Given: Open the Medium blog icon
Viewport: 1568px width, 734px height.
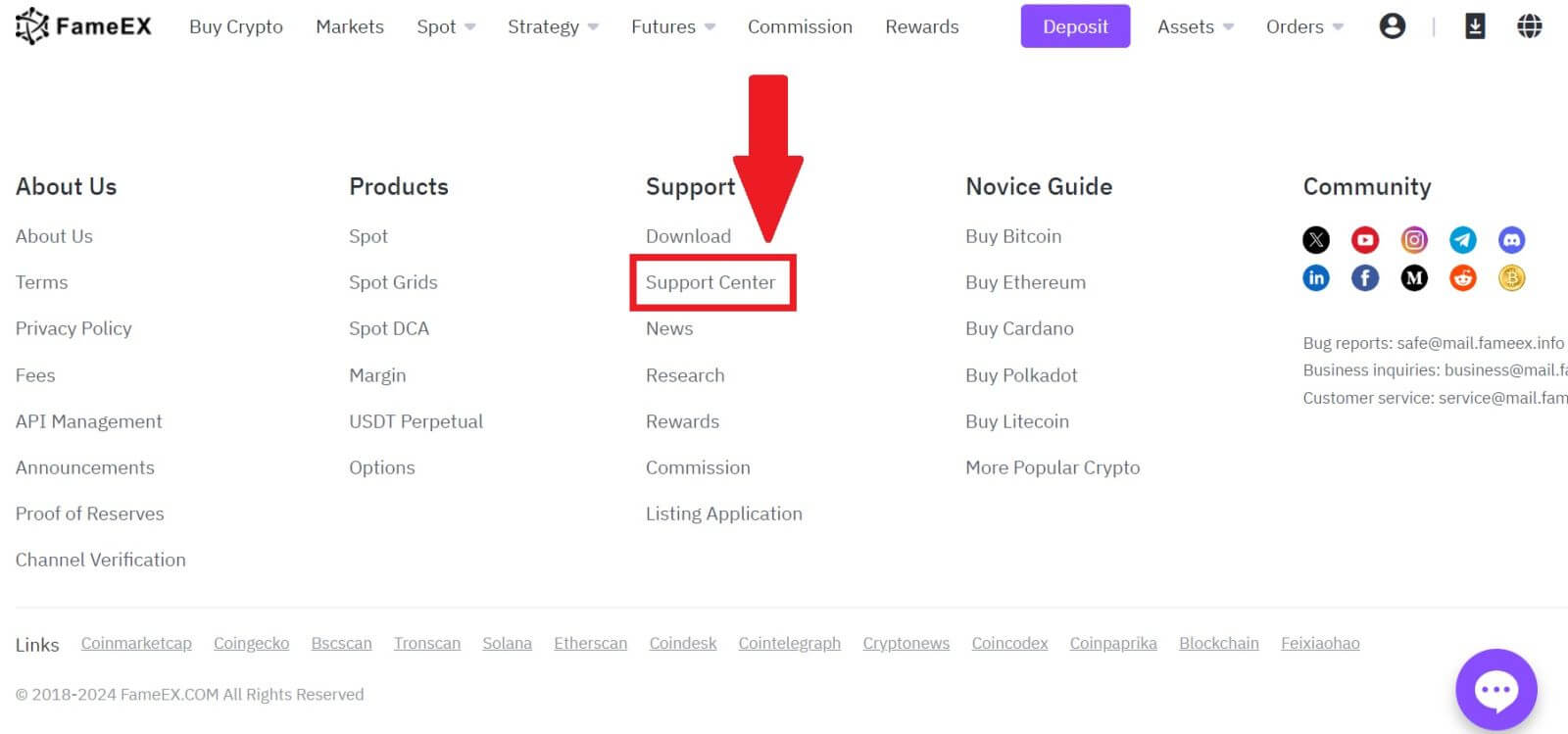Looking at the screenshot, I should pos(1414,277).
